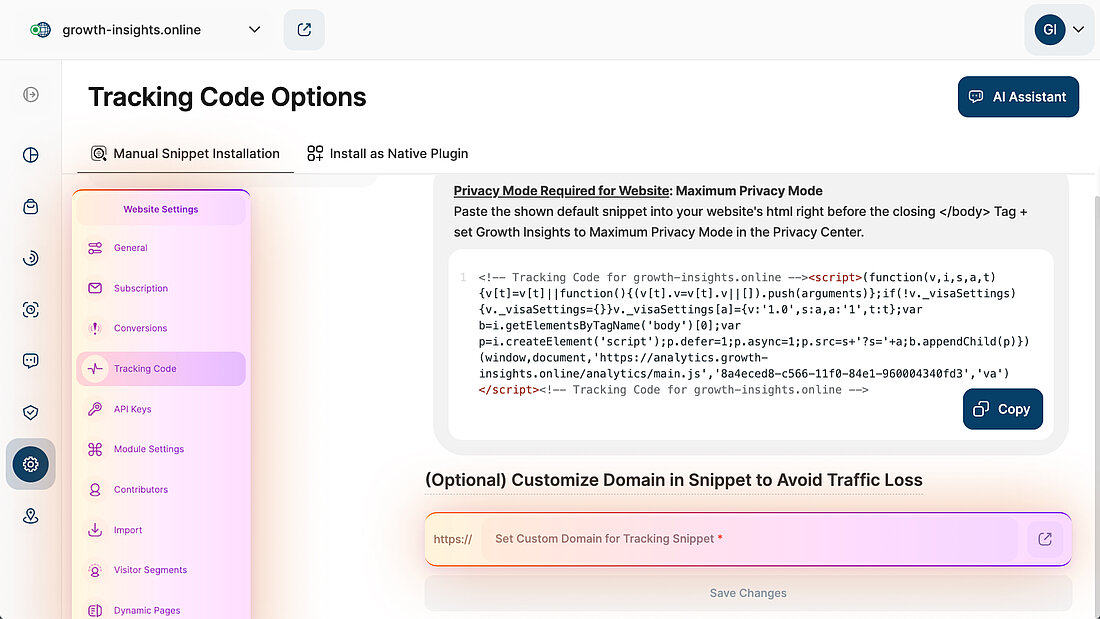Open the site selector dropdown for growth-insights.online
Image resolution: width=1100 pixels, height=619 pixels.
tap(253, 29)
